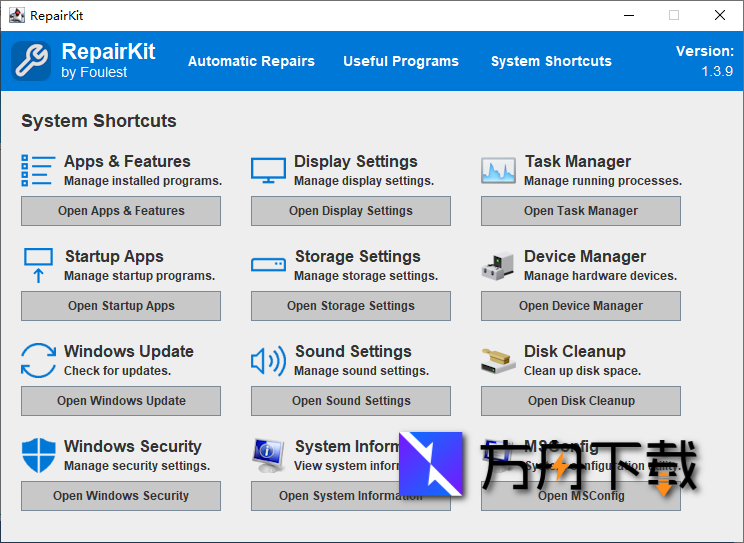
Task: Click the 'Manage running processes.' description
Action: coord(603,181)
